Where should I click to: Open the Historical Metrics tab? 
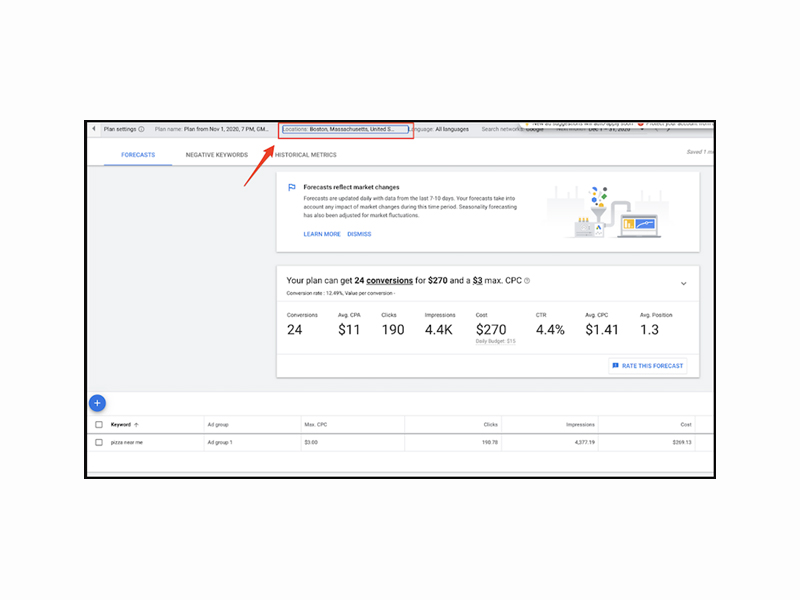(x=306, y=155)
